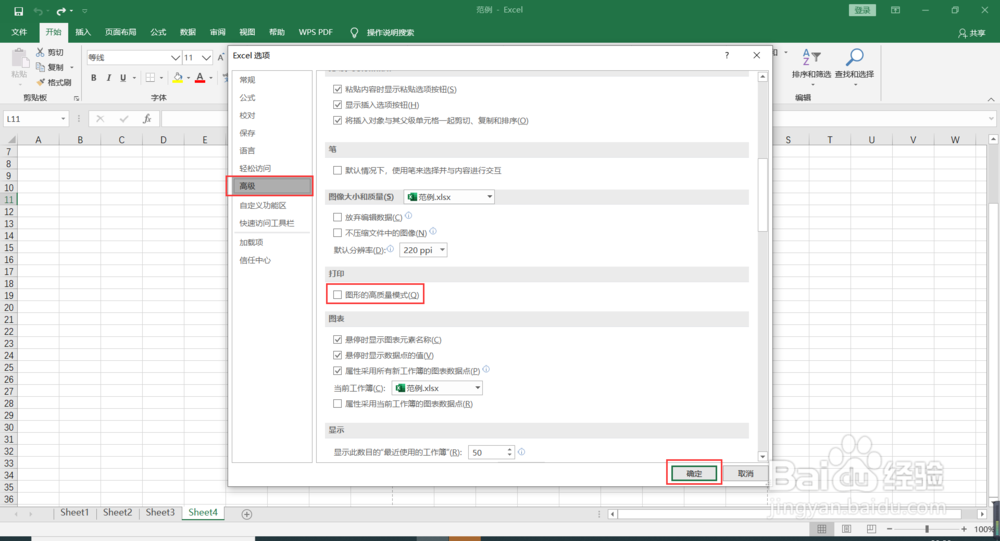Click the Redo arrow icon
This screenshot has height=541, width=1000.
point(61,11)
